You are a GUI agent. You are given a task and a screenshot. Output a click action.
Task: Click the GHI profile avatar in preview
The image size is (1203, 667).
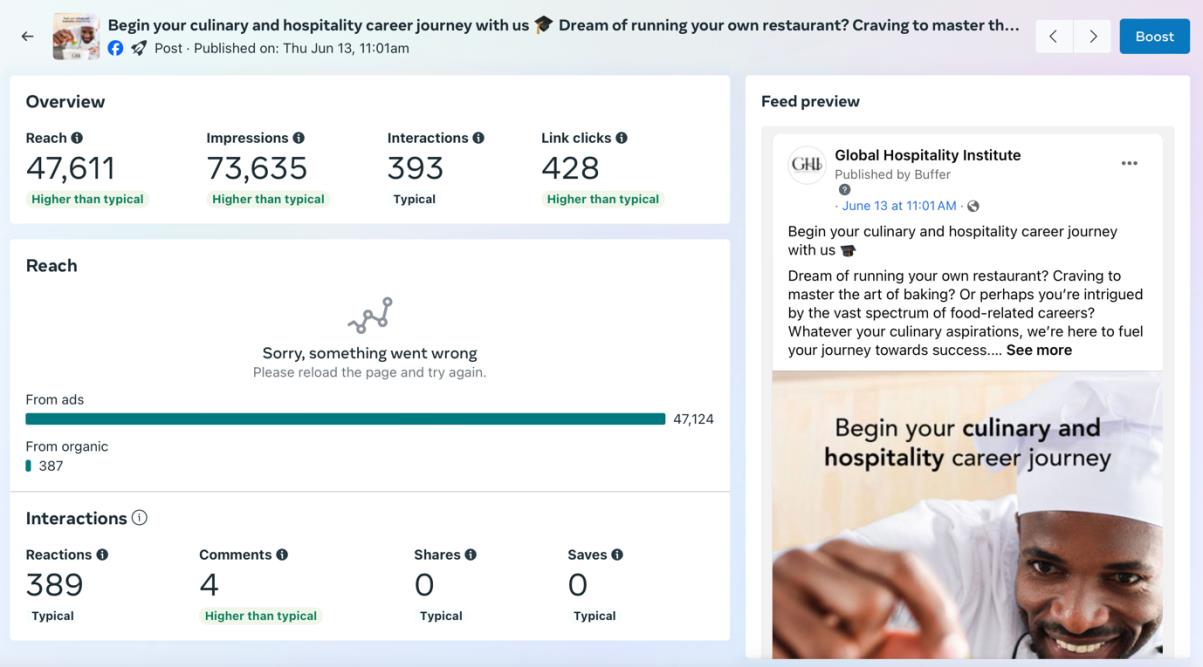807,165
